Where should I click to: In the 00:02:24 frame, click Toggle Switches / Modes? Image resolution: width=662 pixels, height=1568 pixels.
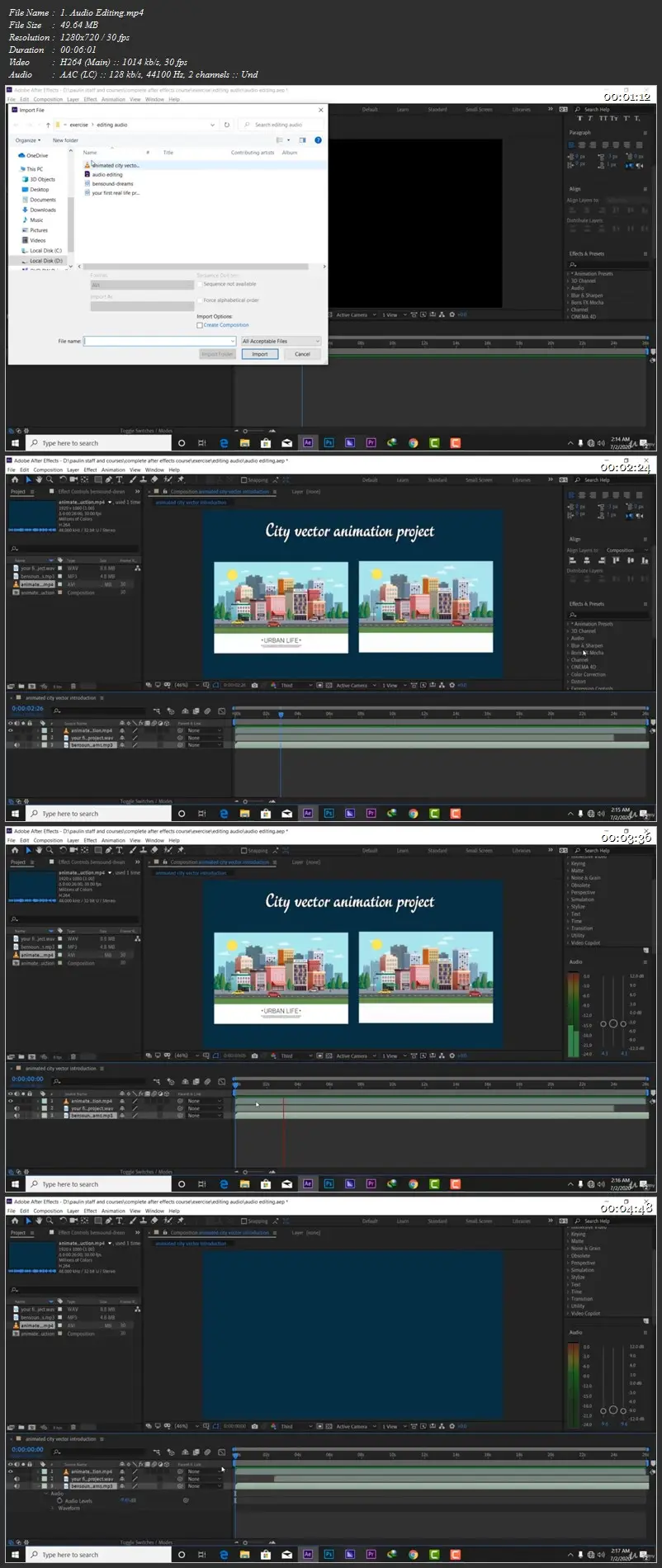click(146, 801)
